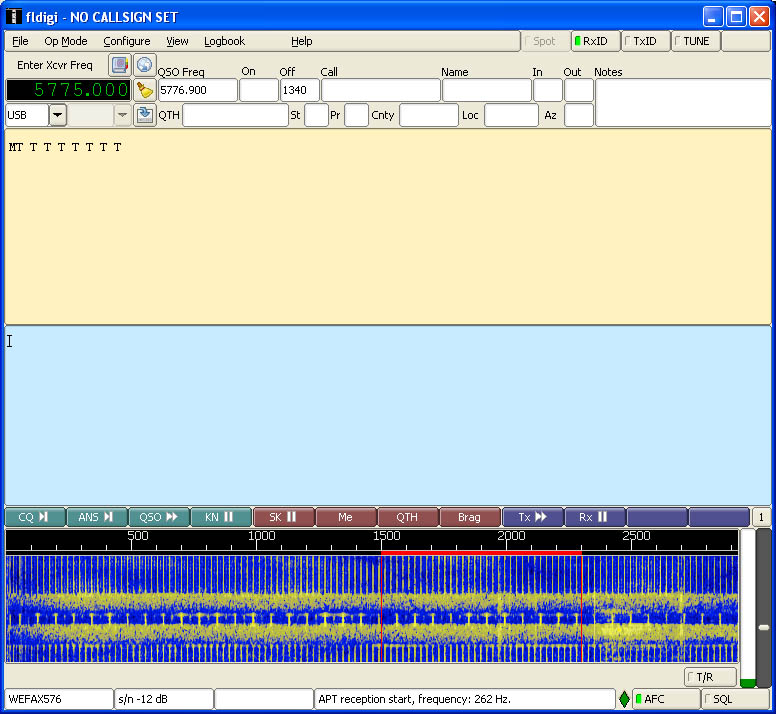The height and width of the screenshot is (714, 776).
Task: Click the In report field
Action: [x=548, y=90]
